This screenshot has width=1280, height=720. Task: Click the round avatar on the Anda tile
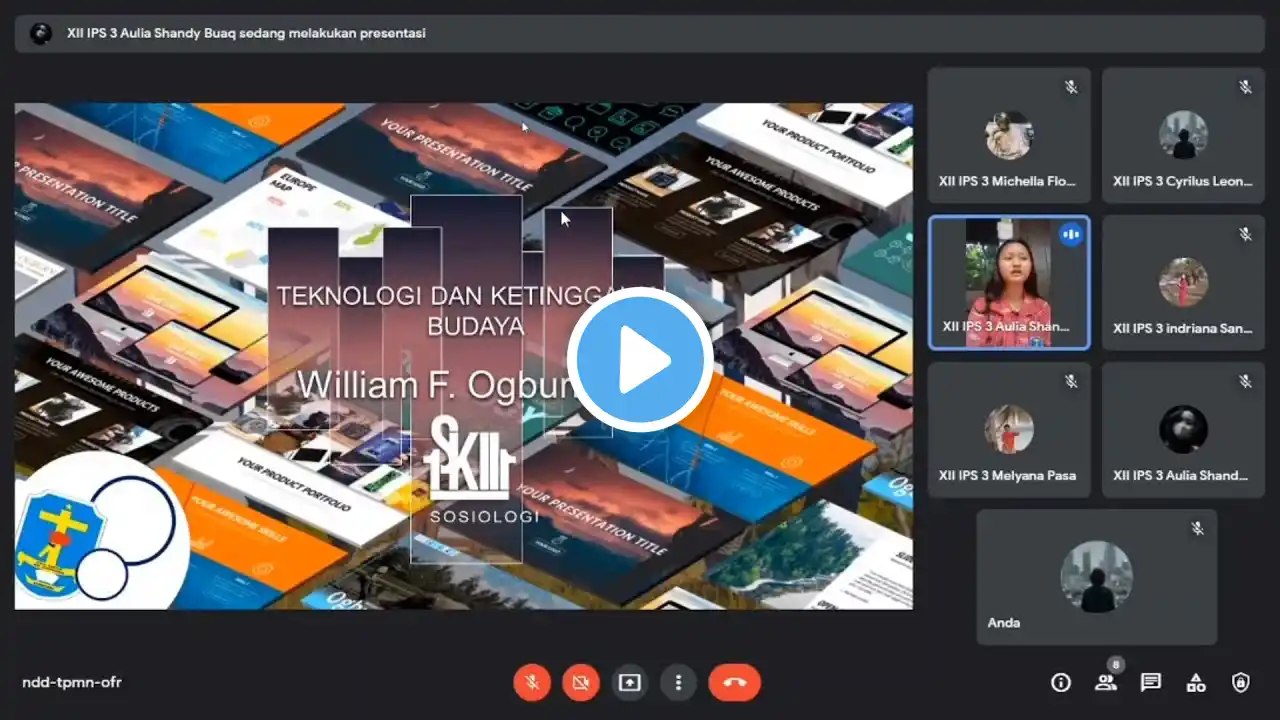tap(1097, 577)
